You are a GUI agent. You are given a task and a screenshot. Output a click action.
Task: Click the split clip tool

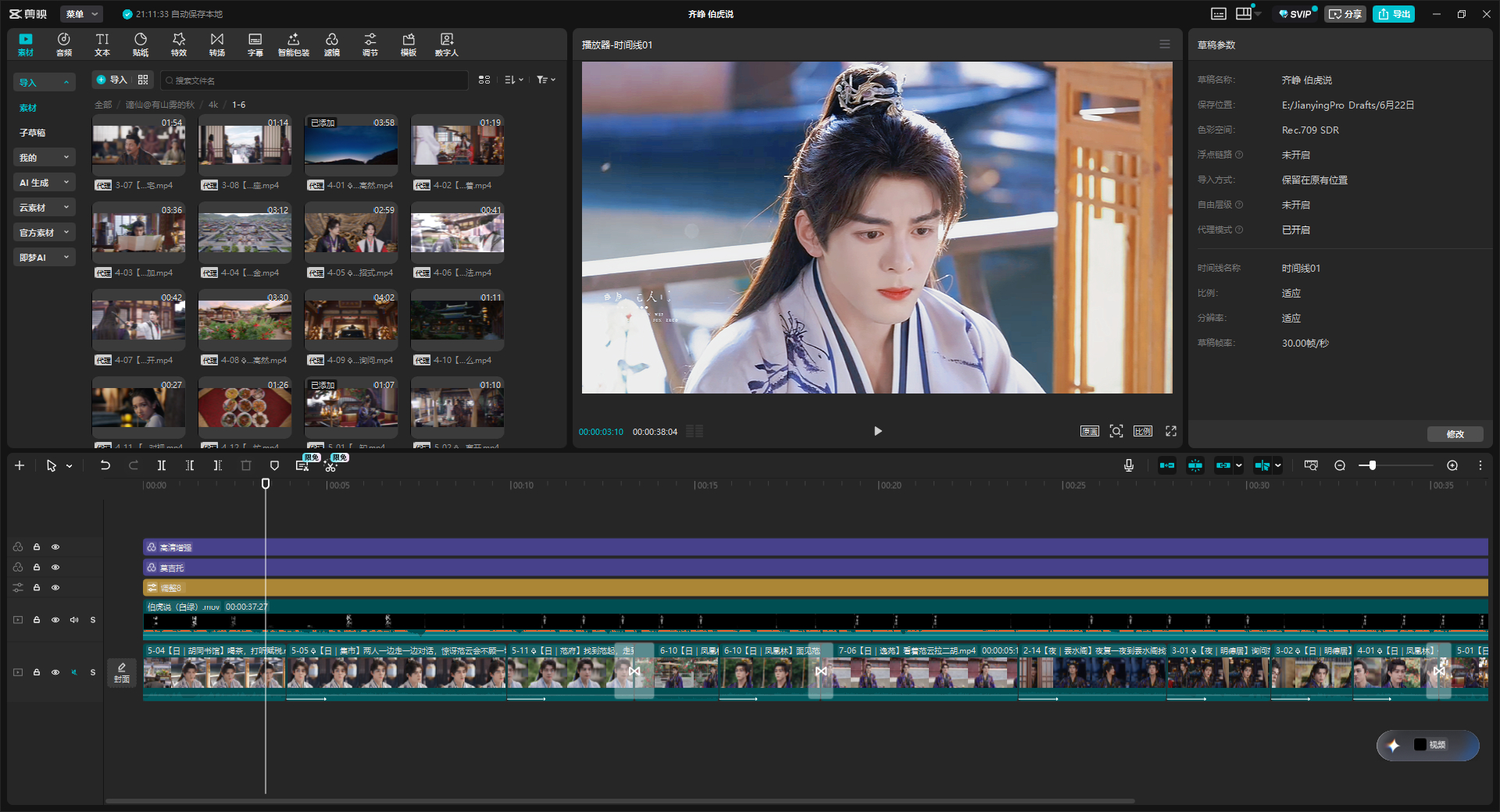coord(162,465)
